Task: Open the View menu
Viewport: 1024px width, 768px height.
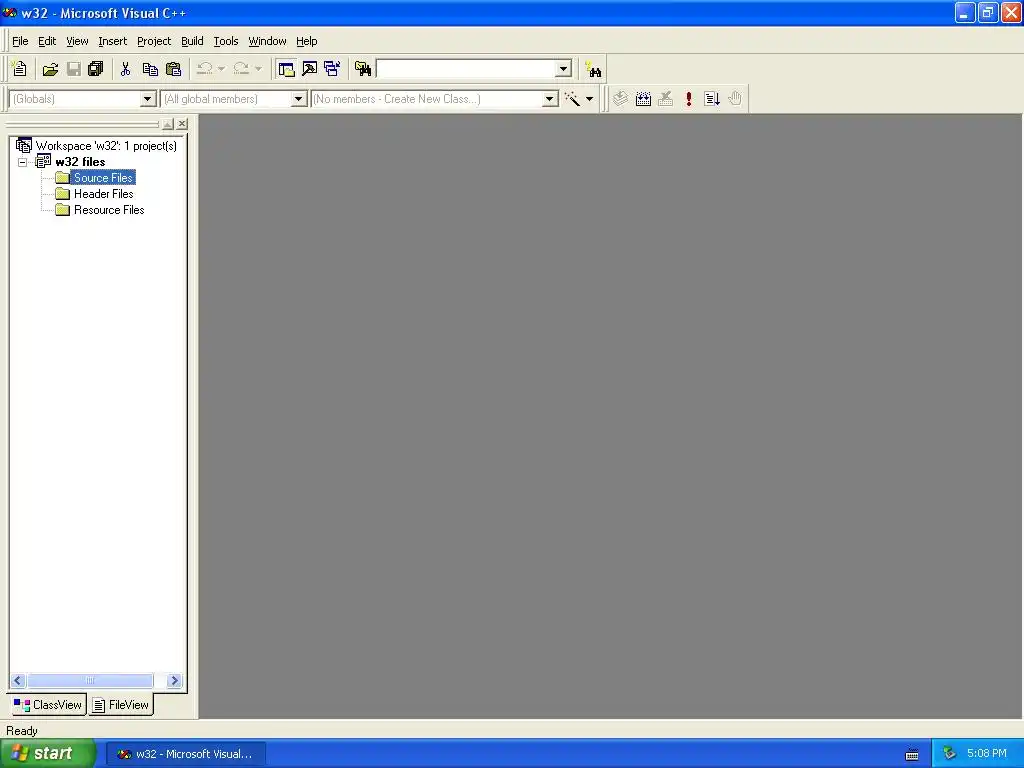Action: tap(77, 41)
